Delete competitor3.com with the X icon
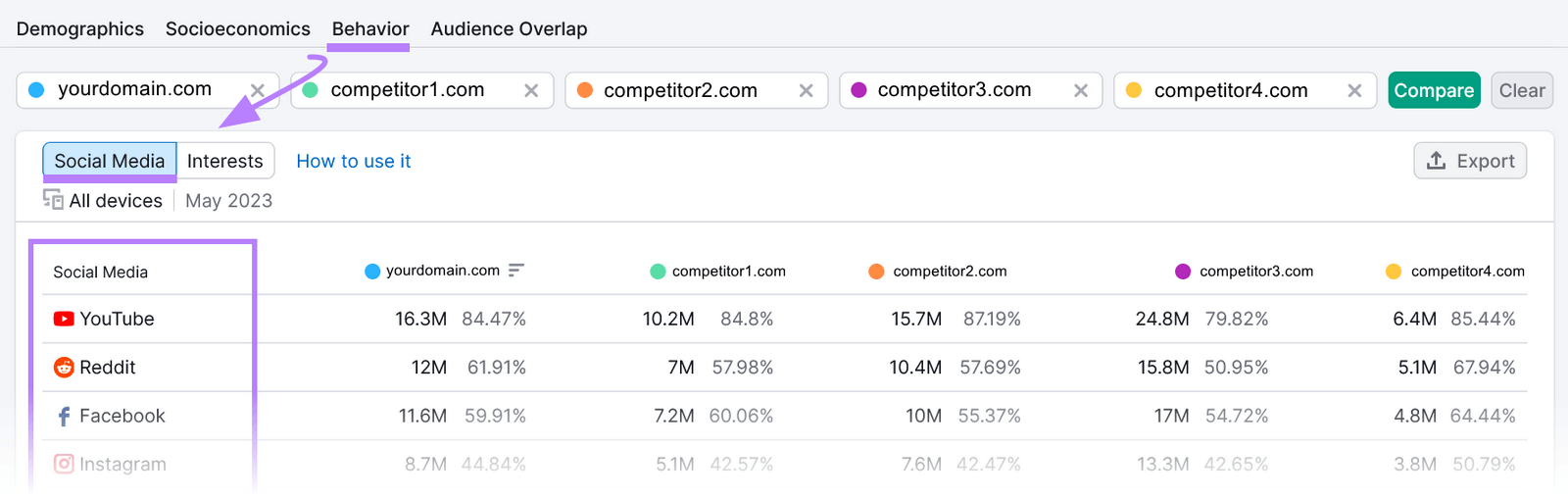The image size is (1568, 497). [1080, 90]
